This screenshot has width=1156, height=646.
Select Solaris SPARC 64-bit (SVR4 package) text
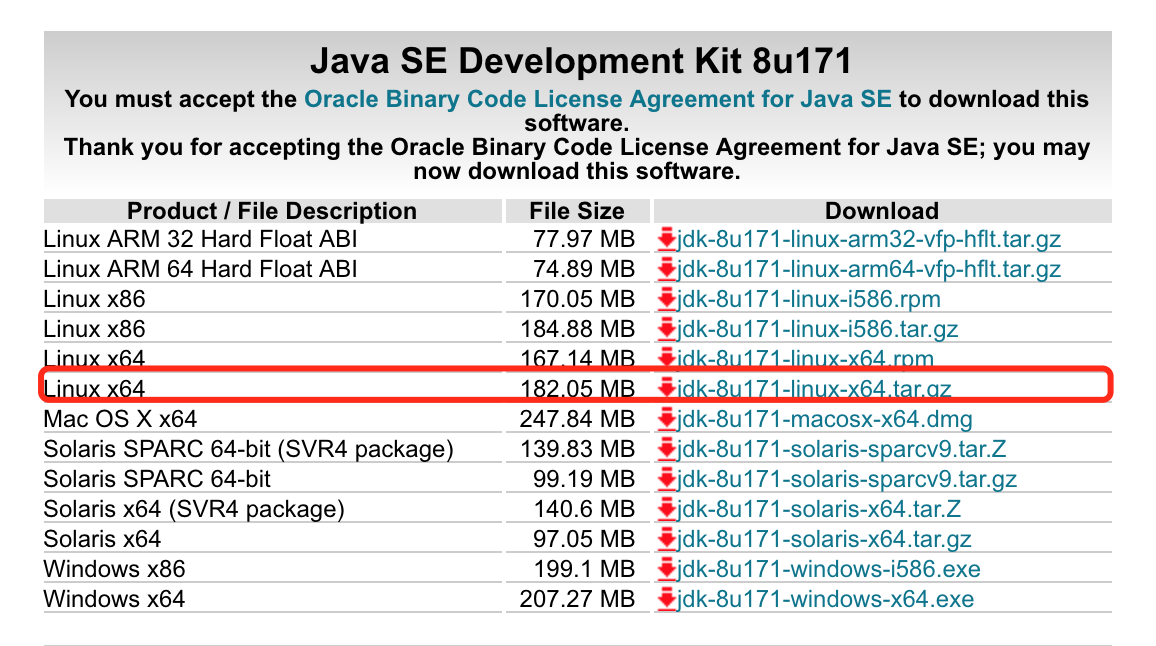248,449
